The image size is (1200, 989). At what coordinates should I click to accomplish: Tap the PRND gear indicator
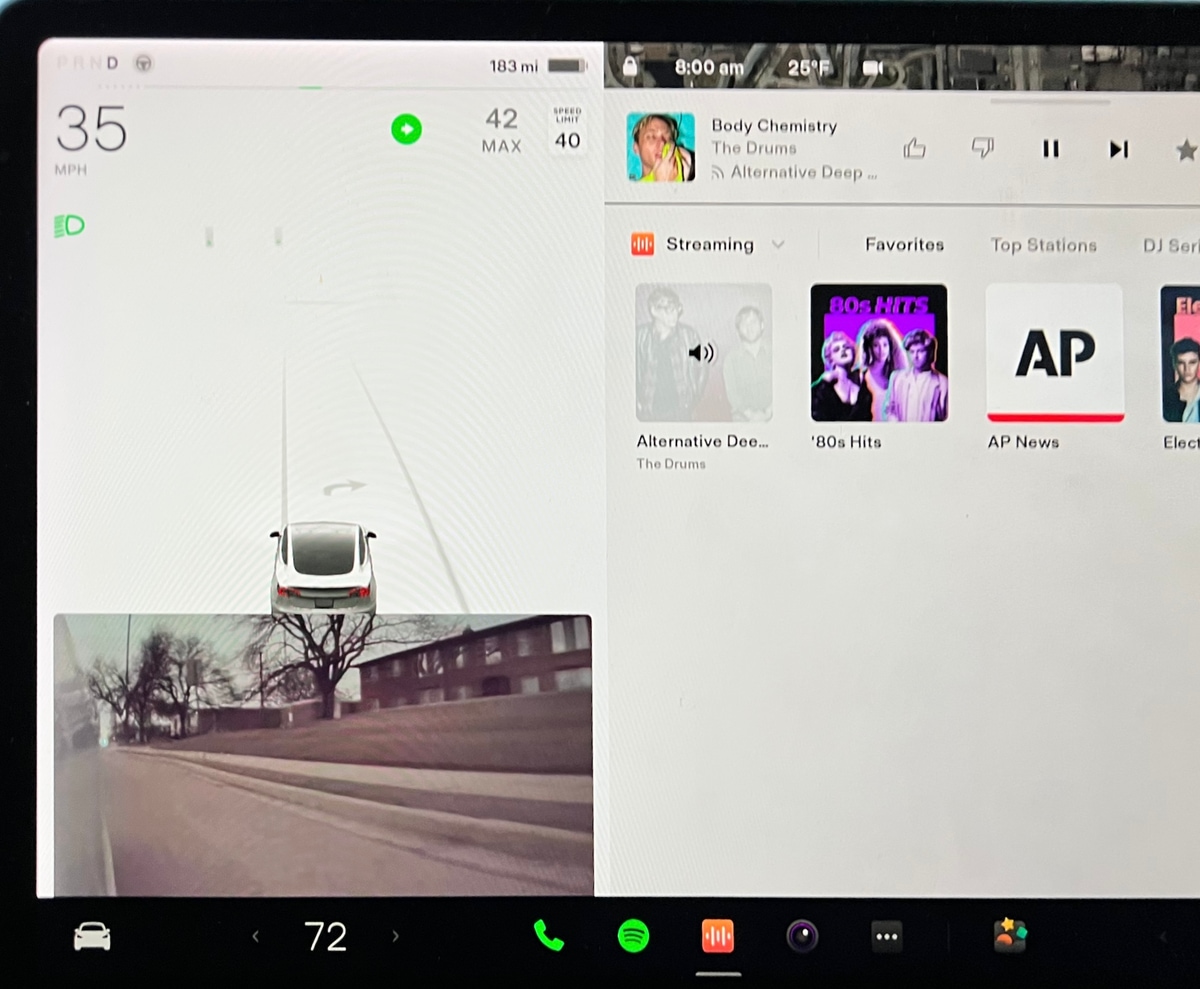[x=87, y=63]
